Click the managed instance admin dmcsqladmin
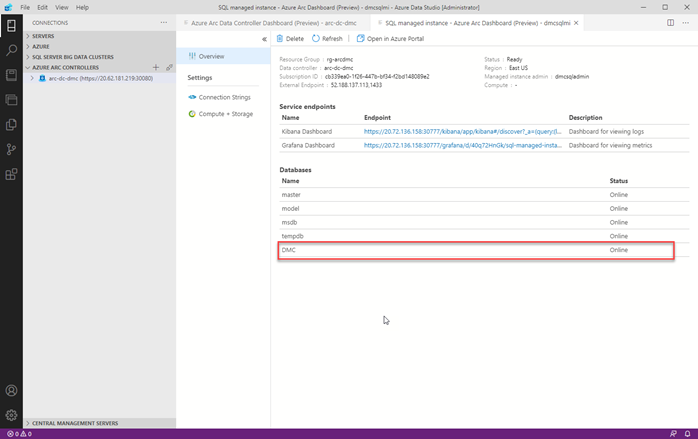This screenshot has width=698, height=439. click(x=572, y=77)
